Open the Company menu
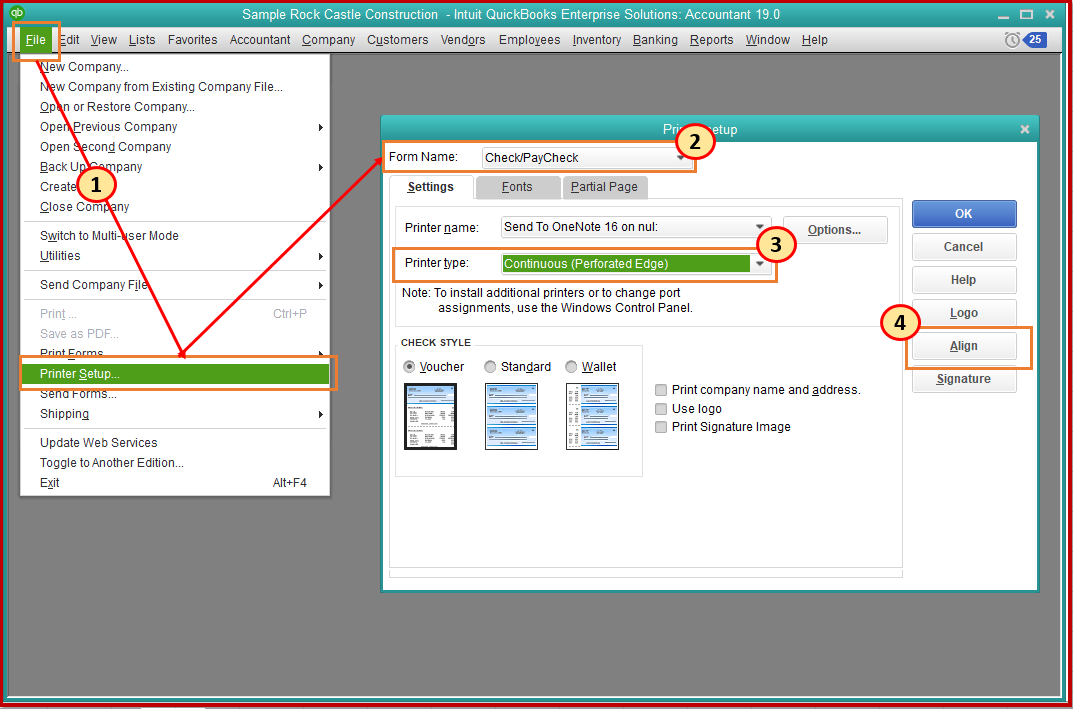1073x709 pixels. [328, 40]
